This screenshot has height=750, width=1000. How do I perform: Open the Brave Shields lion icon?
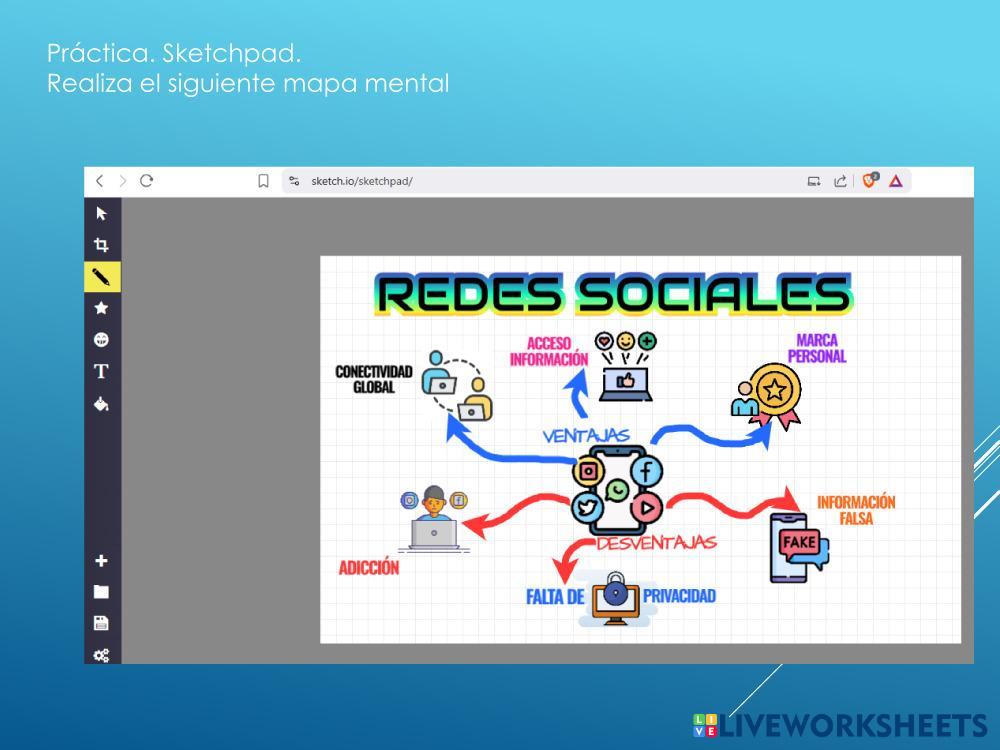pos(870,181)
